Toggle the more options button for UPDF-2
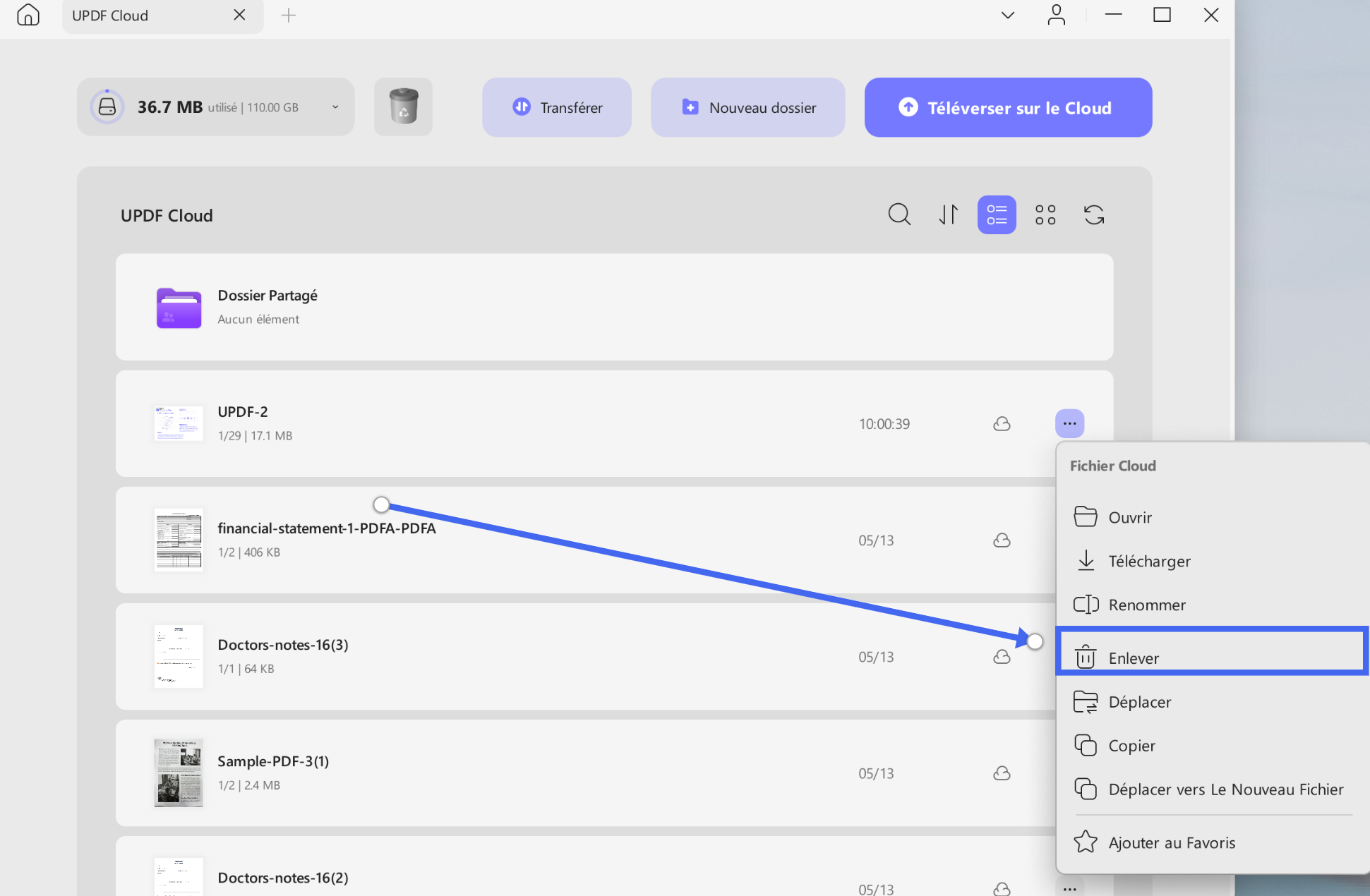This screenshot has height=896, width=1370. (1070, 423)
